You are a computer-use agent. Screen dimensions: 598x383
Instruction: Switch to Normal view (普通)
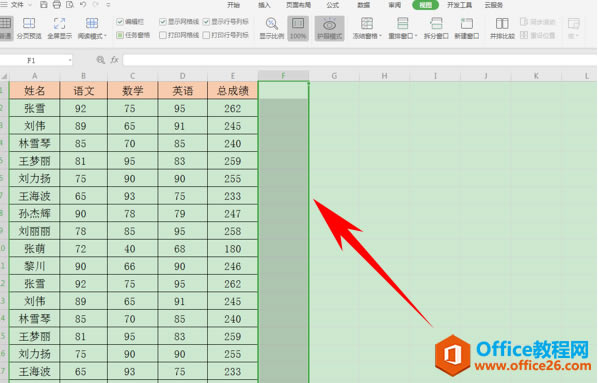(5, 28)
